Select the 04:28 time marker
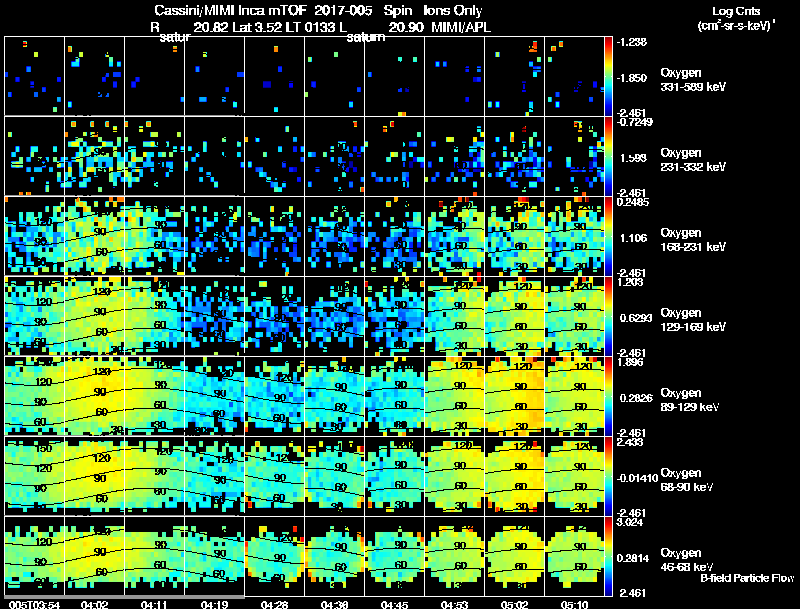The height and width of the screenshot is (609, 800). coord(274,604)
